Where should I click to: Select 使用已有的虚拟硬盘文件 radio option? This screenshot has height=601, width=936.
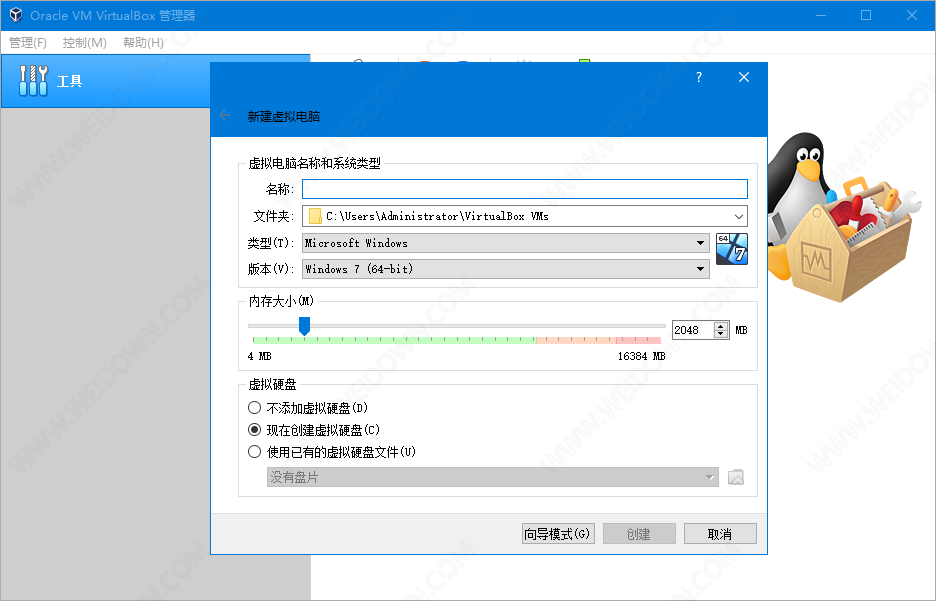(254, 452)
